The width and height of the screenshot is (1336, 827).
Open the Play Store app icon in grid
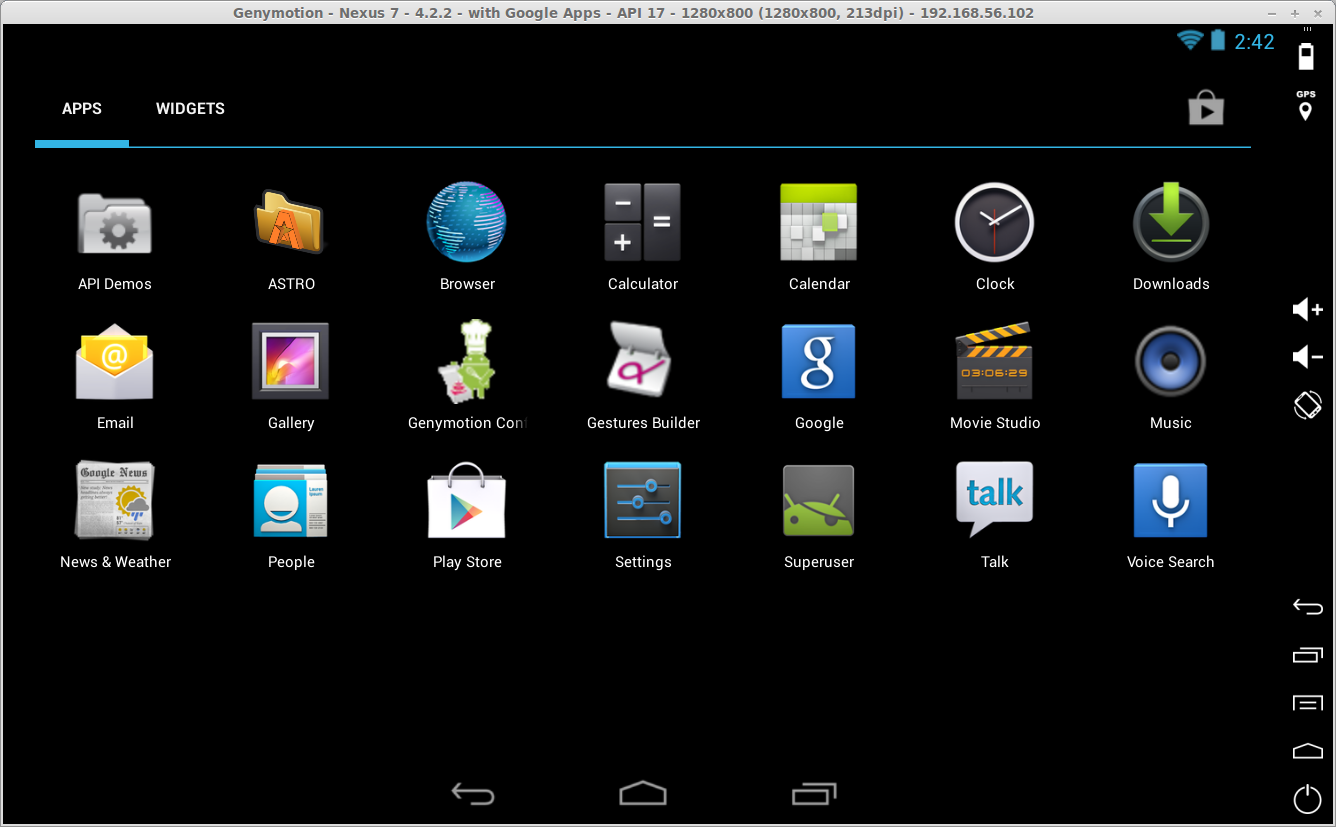coord(467,500)
